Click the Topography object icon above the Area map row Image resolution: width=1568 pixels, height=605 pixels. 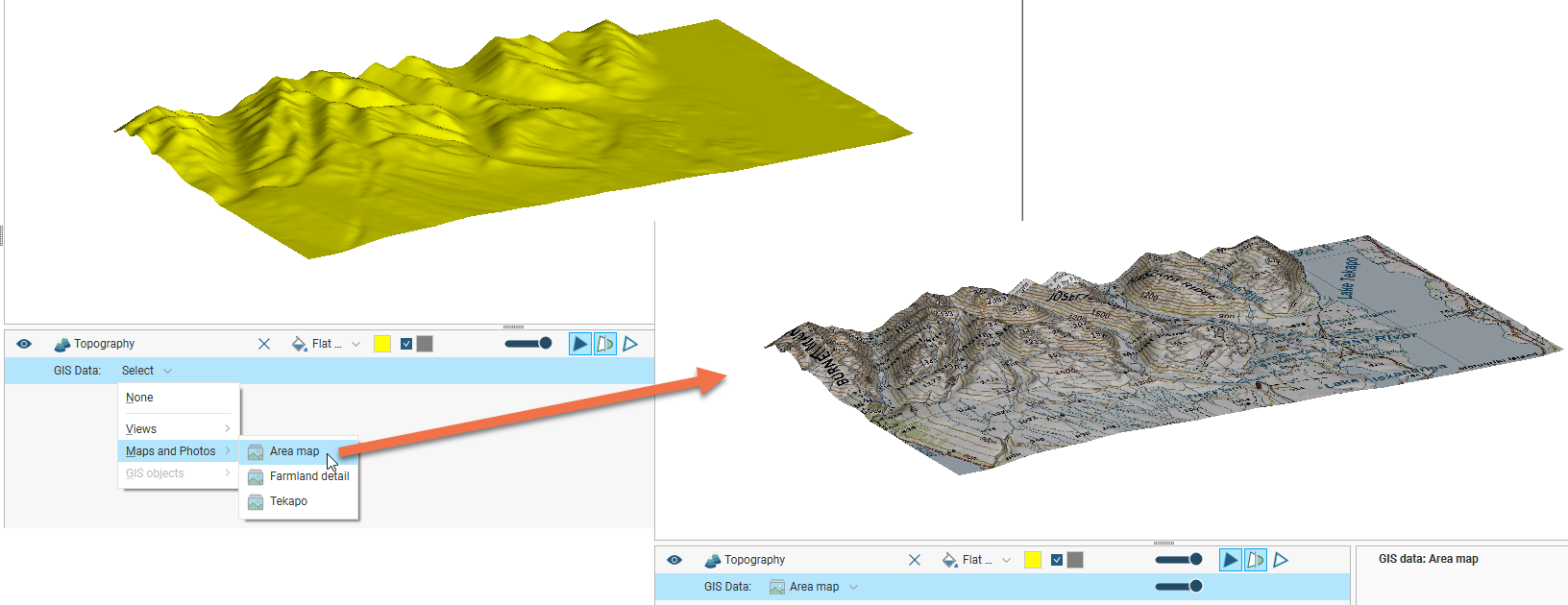(x=713, y=560)
